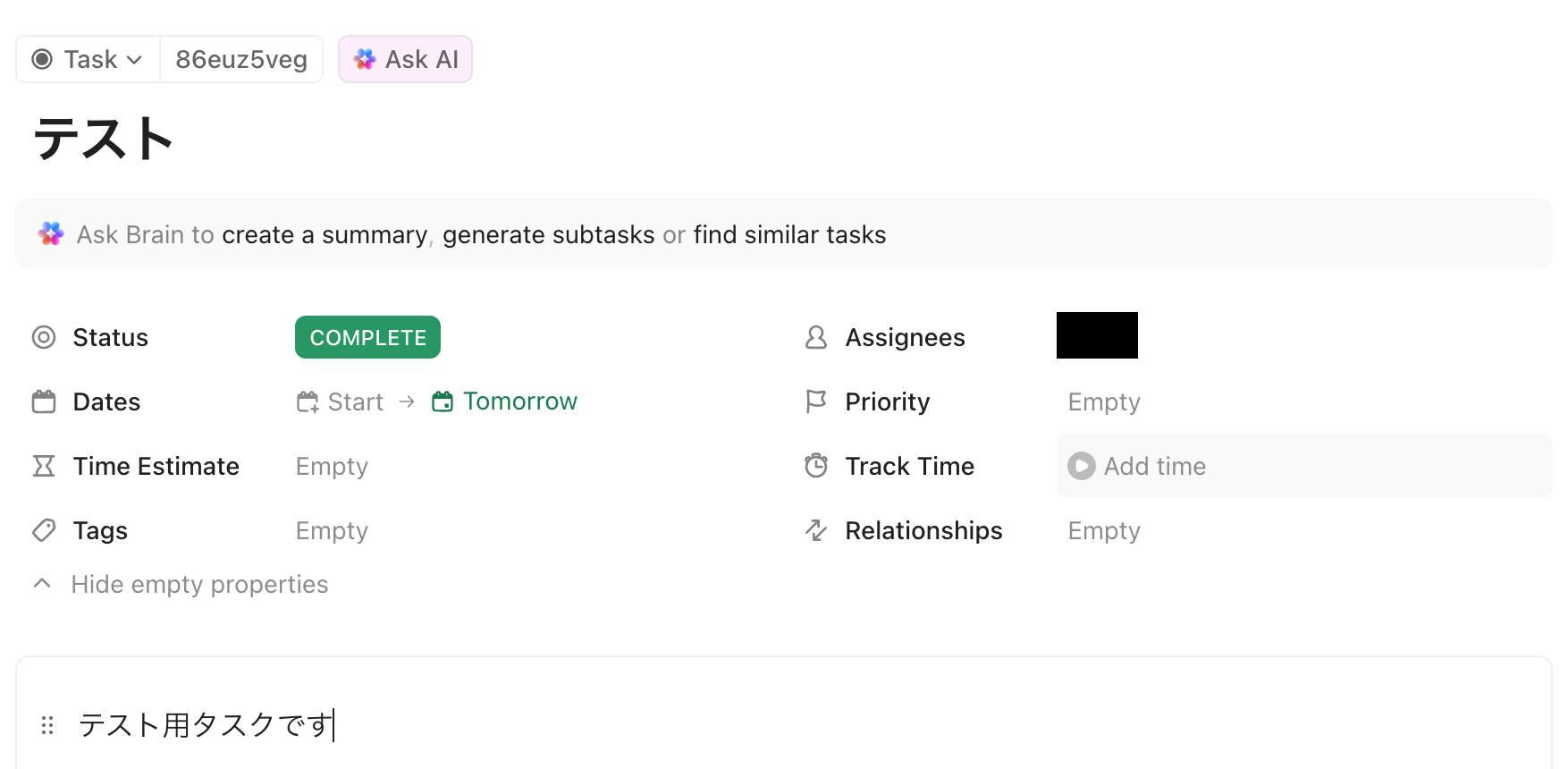This screenshot has width=1568, height=769.
Task: Click the 'generate subtasks' link
Action: tap(548, 234)
